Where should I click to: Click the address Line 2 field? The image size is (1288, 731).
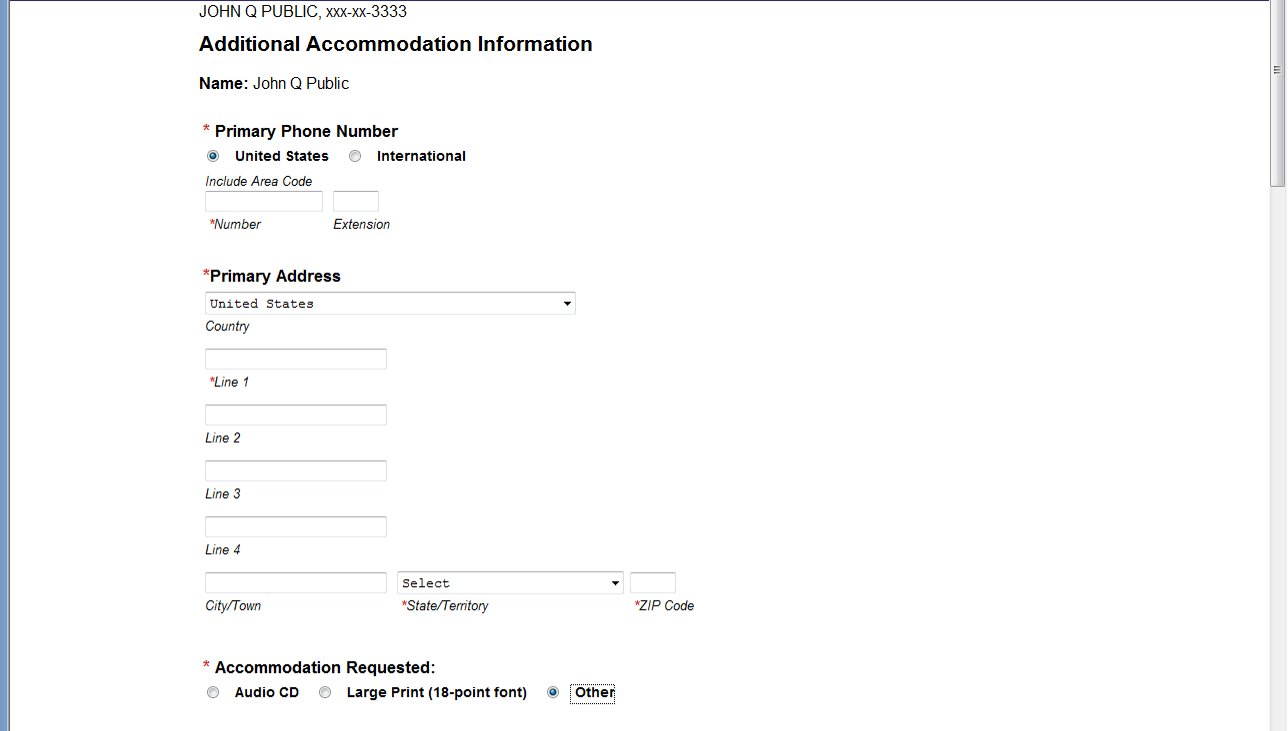pyautogui.click(x=296, y=415)
